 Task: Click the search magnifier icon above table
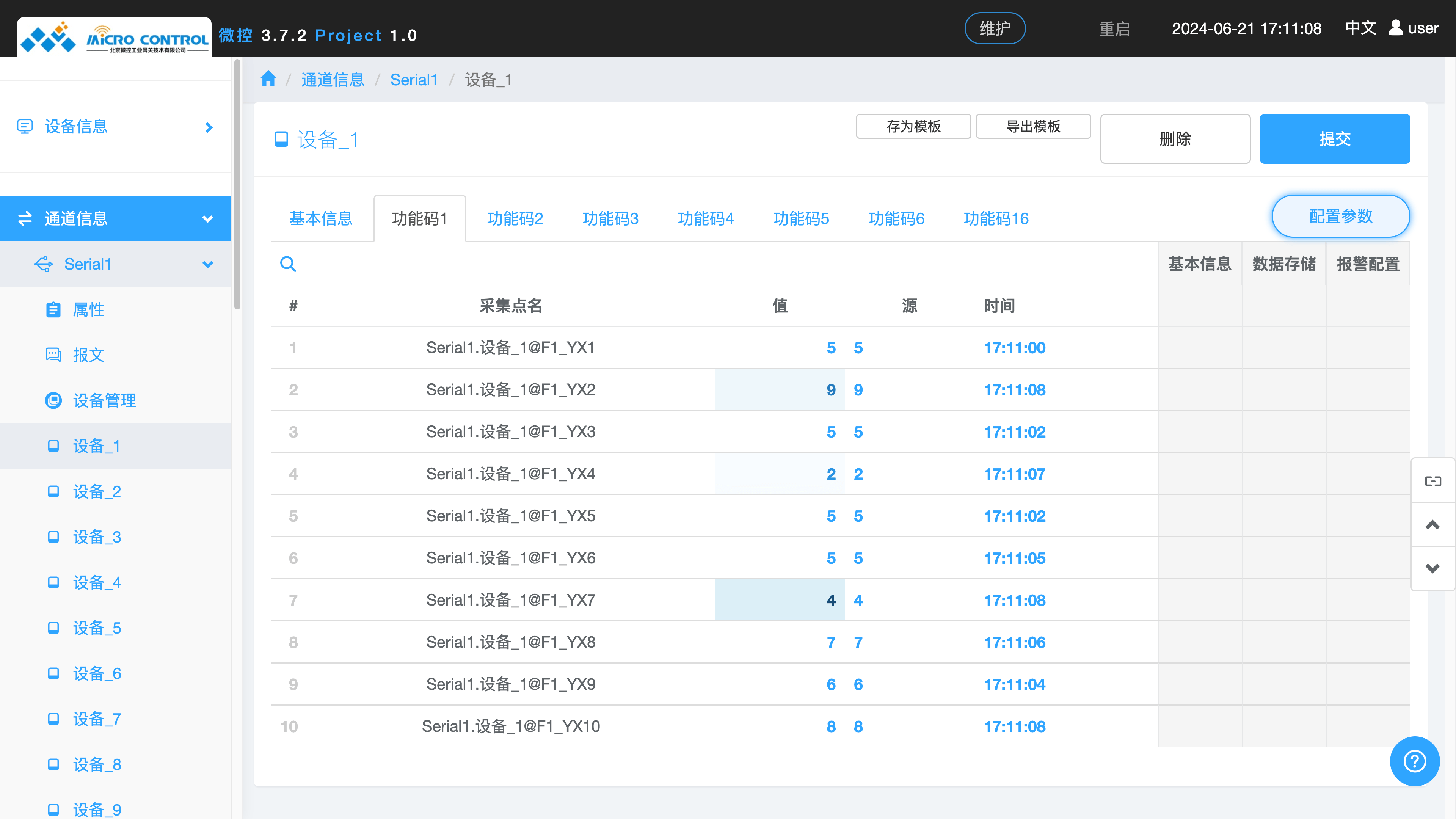point(288,264)
